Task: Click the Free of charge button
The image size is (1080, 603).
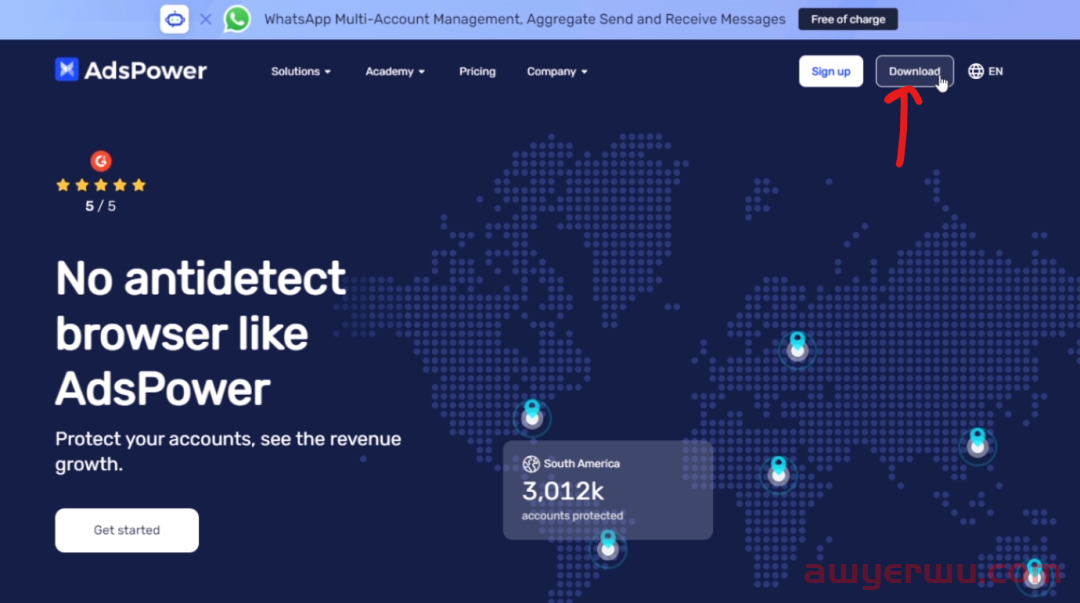Action: pyautogui.click(x=848, y=19)
